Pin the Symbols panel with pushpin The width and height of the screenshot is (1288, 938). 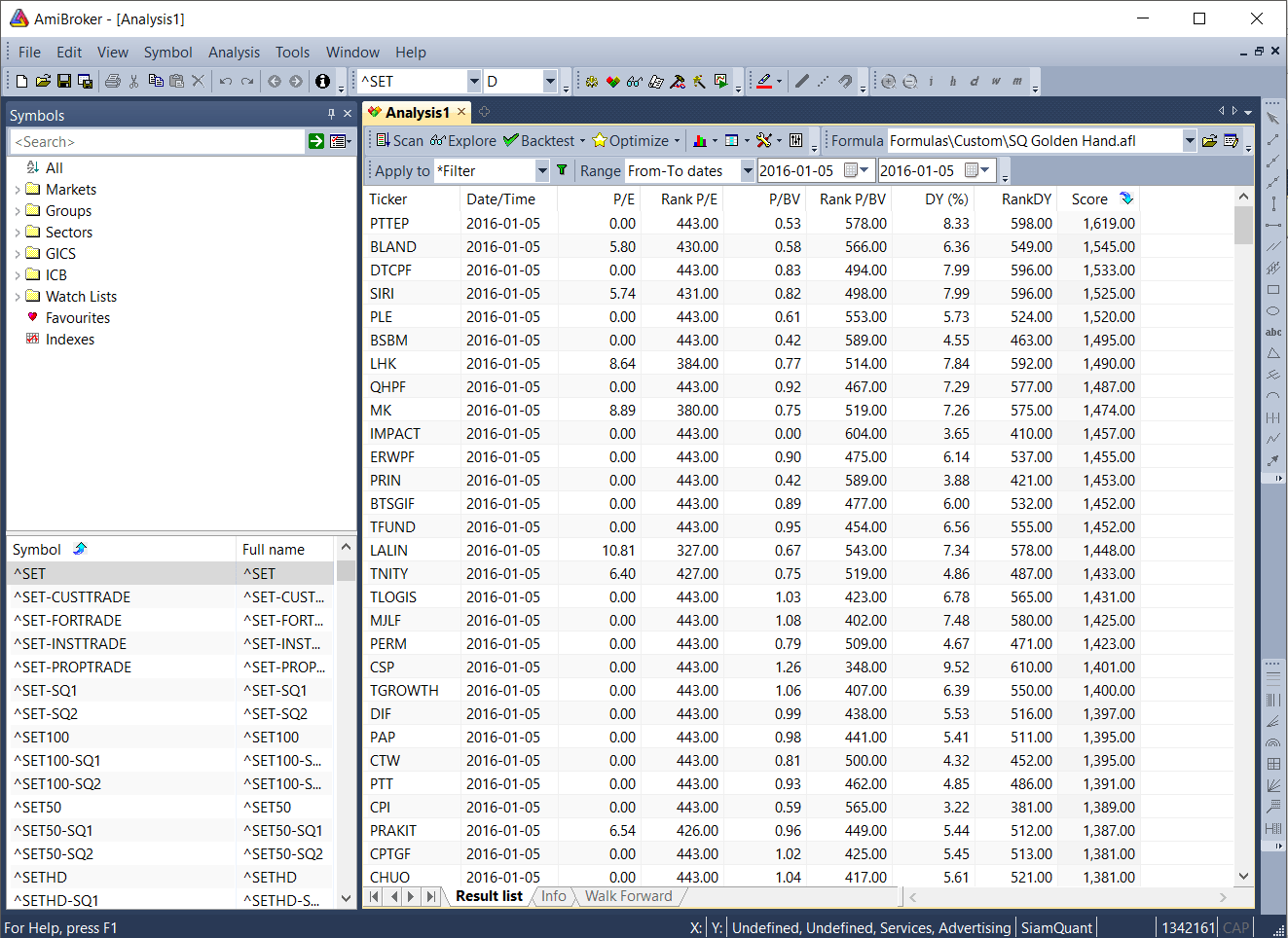(331, 115)
